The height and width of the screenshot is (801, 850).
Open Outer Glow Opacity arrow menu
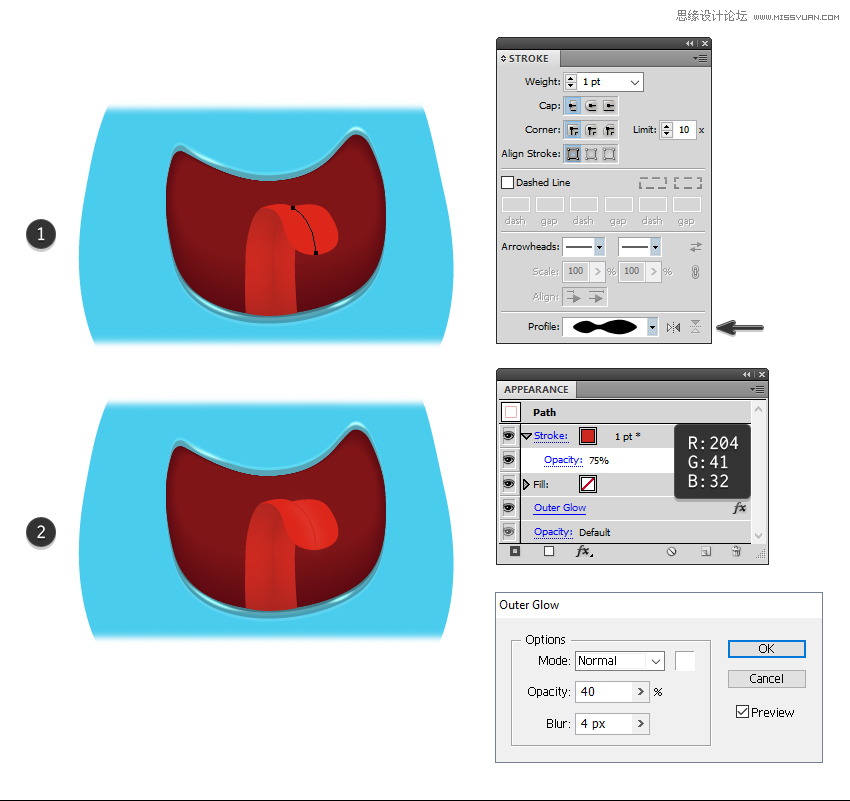pyautogui.click(x=641, y=692)
